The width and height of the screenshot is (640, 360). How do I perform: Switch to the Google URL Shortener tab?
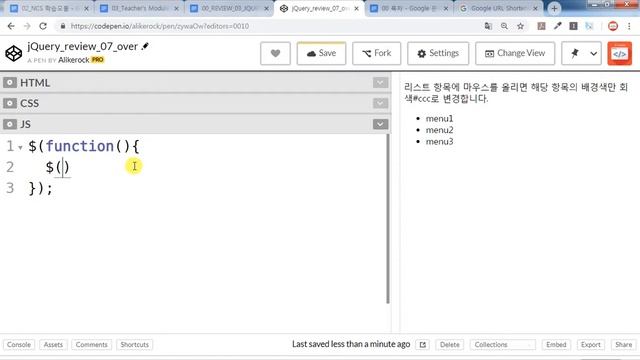pyautogui.click(x=499, y=8)
